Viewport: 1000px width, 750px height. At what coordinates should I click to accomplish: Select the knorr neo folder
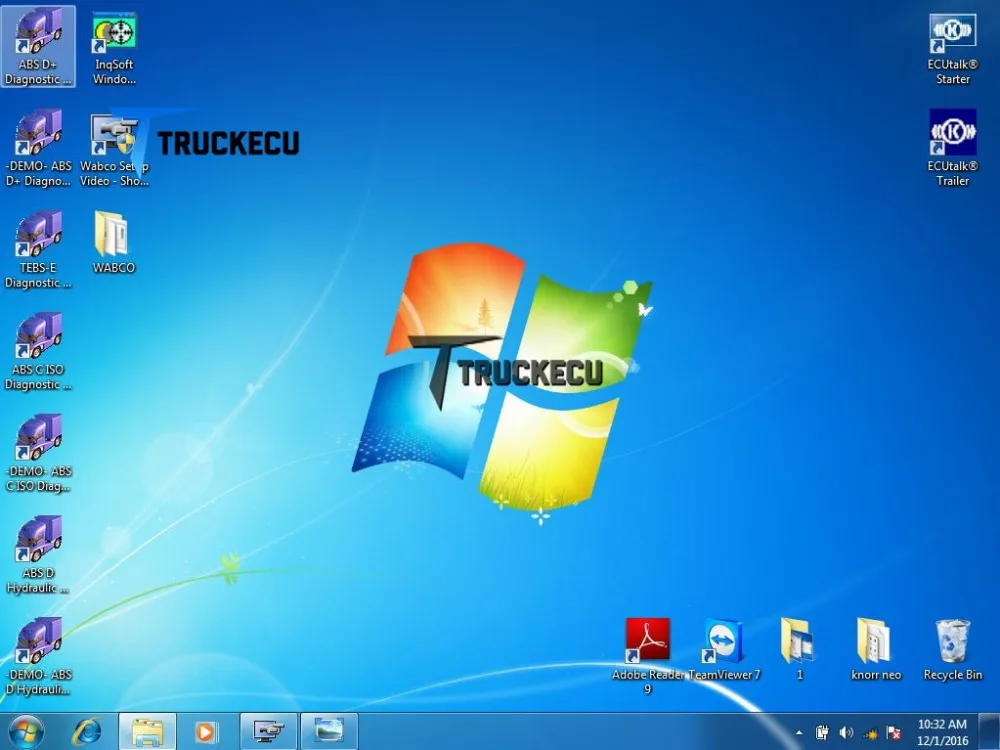[x=876, y=649]
